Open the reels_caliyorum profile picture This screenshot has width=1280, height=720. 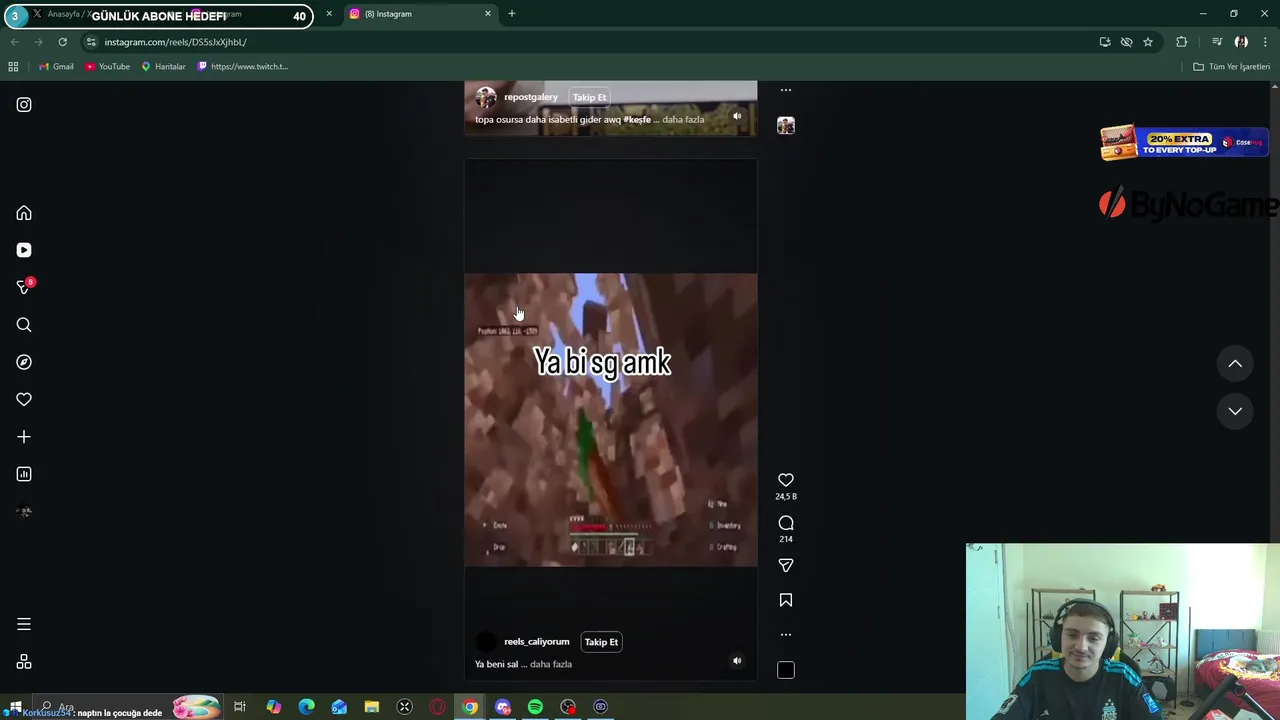485,642
